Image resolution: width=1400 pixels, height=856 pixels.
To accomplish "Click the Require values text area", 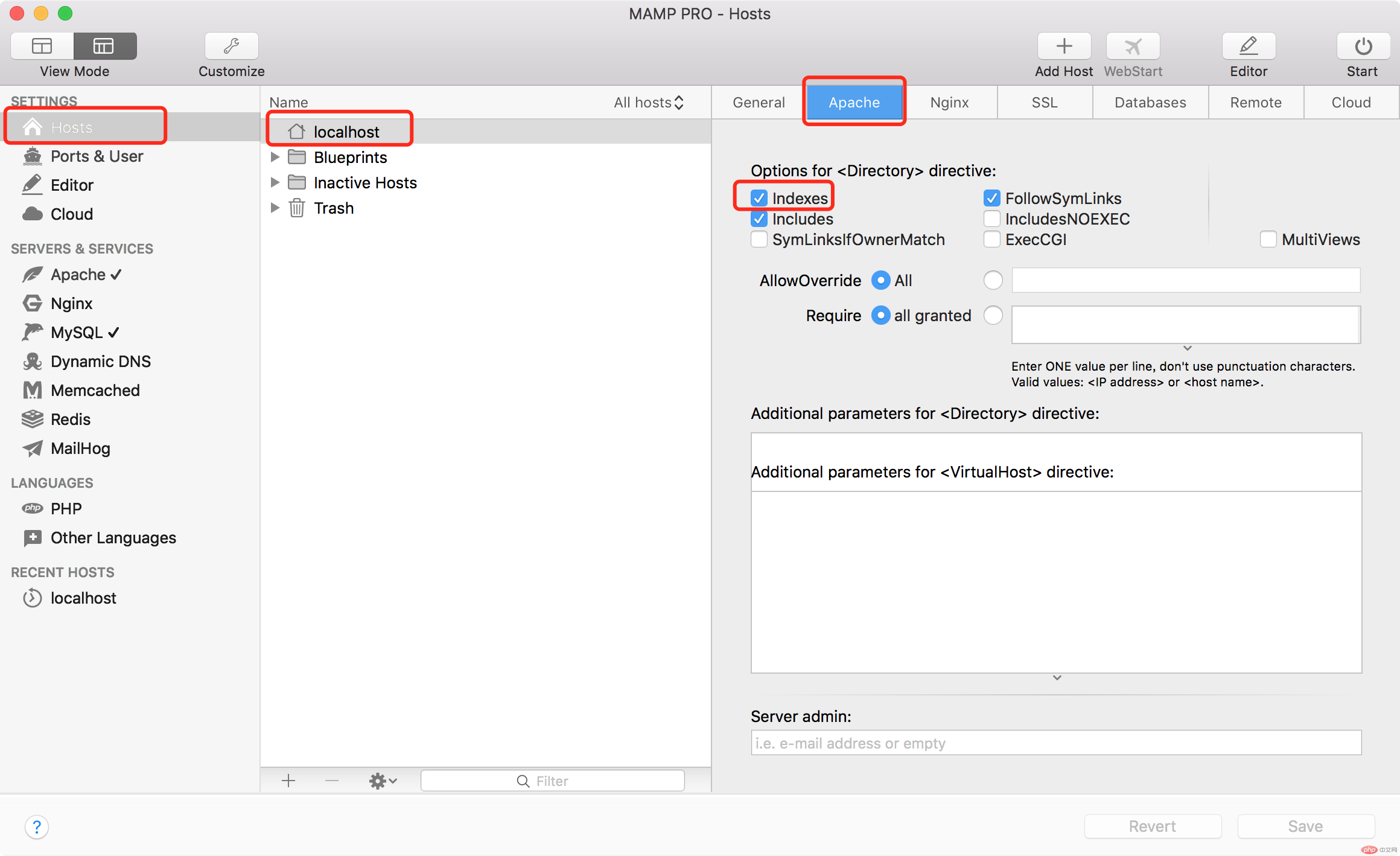I will tap(1186, 325).
